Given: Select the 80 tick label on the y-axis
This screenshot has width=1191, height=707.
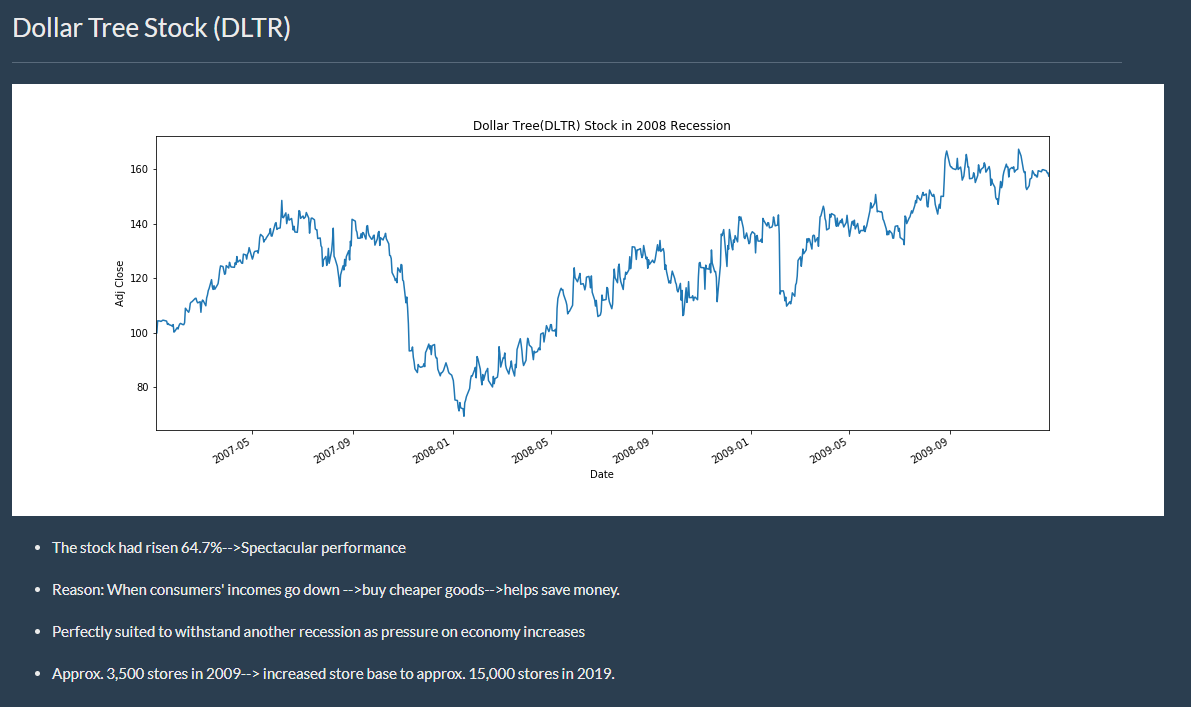Looking at the screenshot, I should pos(142,387).
